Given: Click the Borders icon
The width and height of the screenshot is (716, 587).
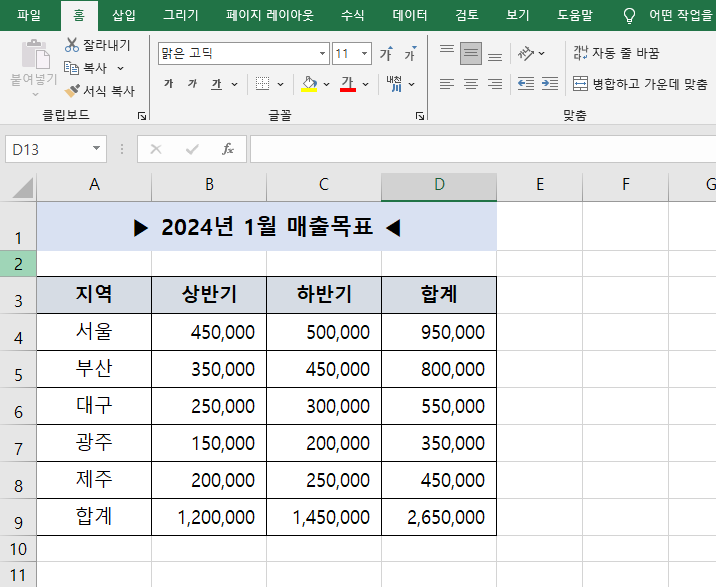Looking at the screenshot, I should coord(262,84).
